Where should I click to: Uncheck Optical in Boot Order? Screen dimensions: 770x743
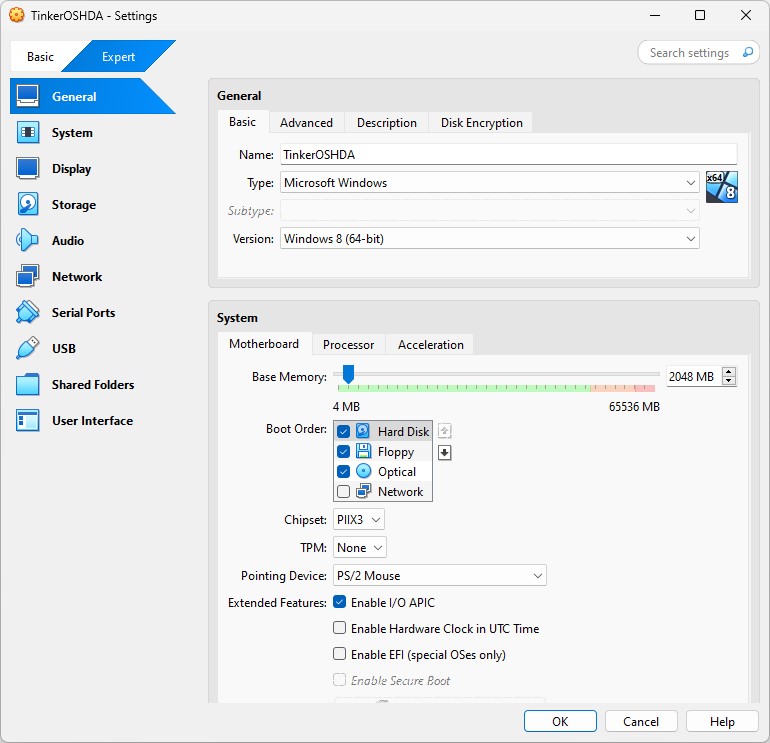pos(343,471)
